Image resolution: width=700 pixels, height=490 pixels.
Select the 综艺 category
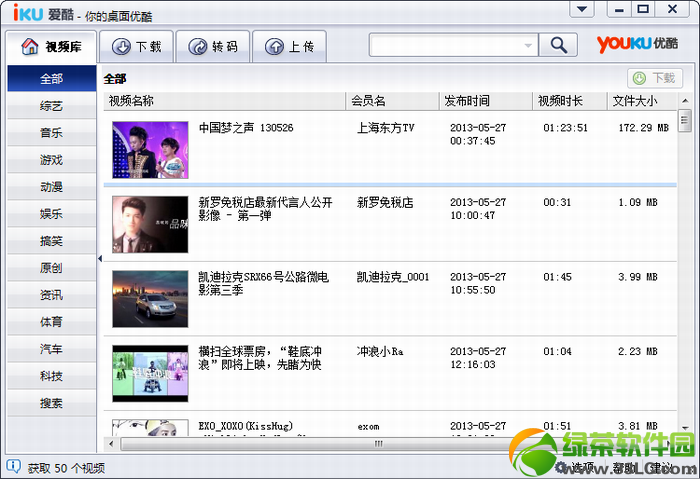[x=51, y=106]
